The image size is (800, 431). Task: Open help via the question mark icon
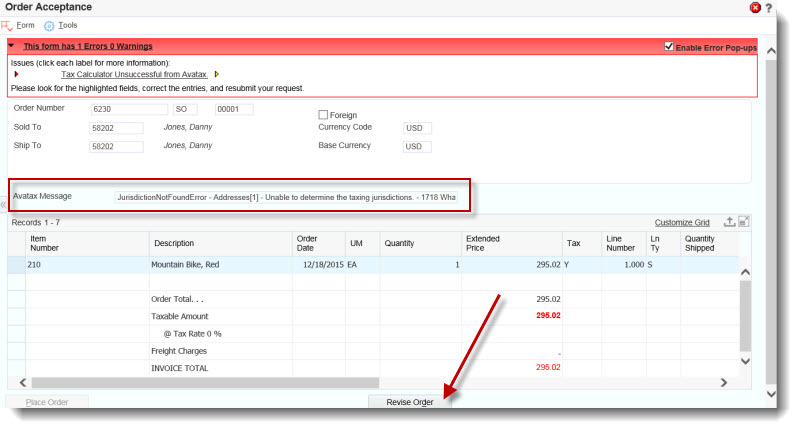click(x=768, y=7)
